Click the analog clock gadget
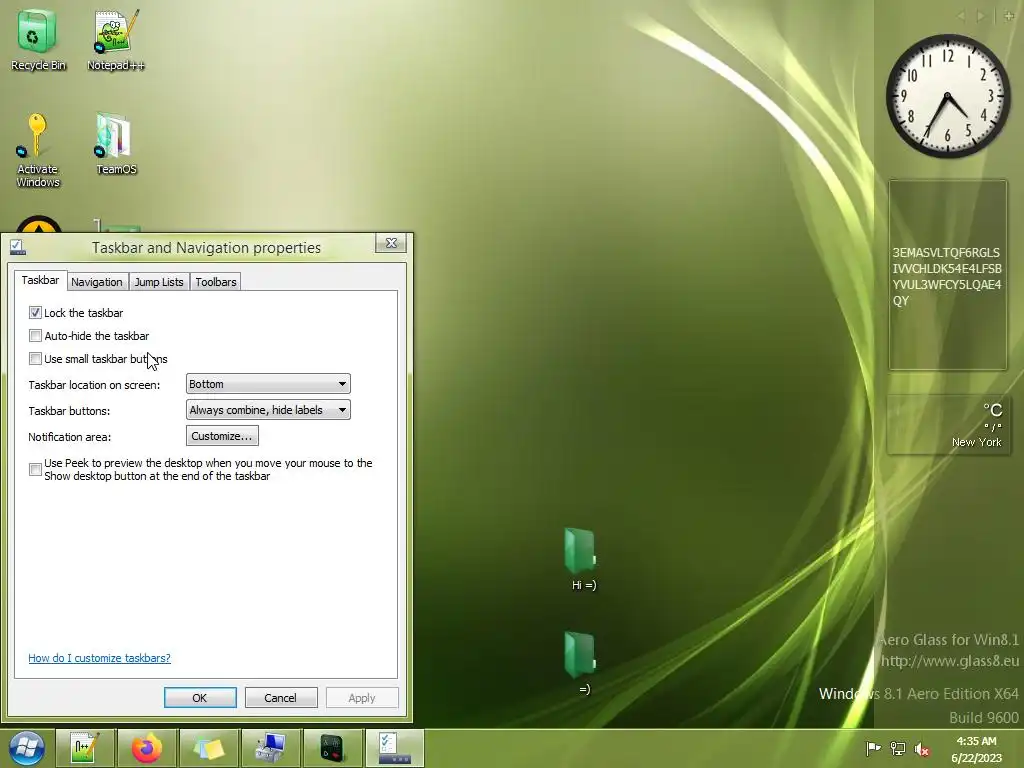The height and width of the screenshot is (768, 1024). pyautogui.click(x=948, y=96)
